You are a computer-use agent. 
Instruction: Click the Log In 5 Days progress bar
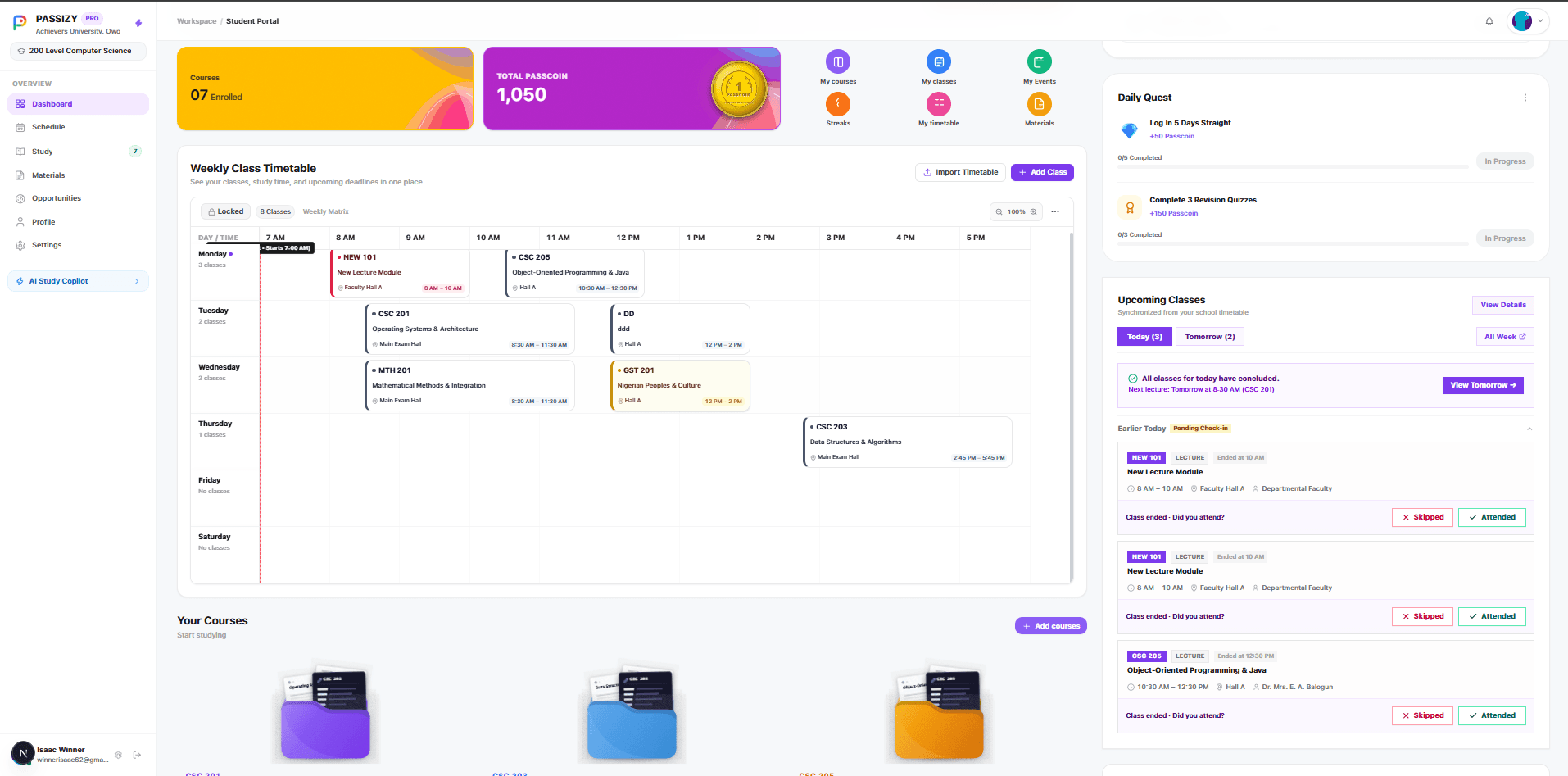(x=1293, y=166)
